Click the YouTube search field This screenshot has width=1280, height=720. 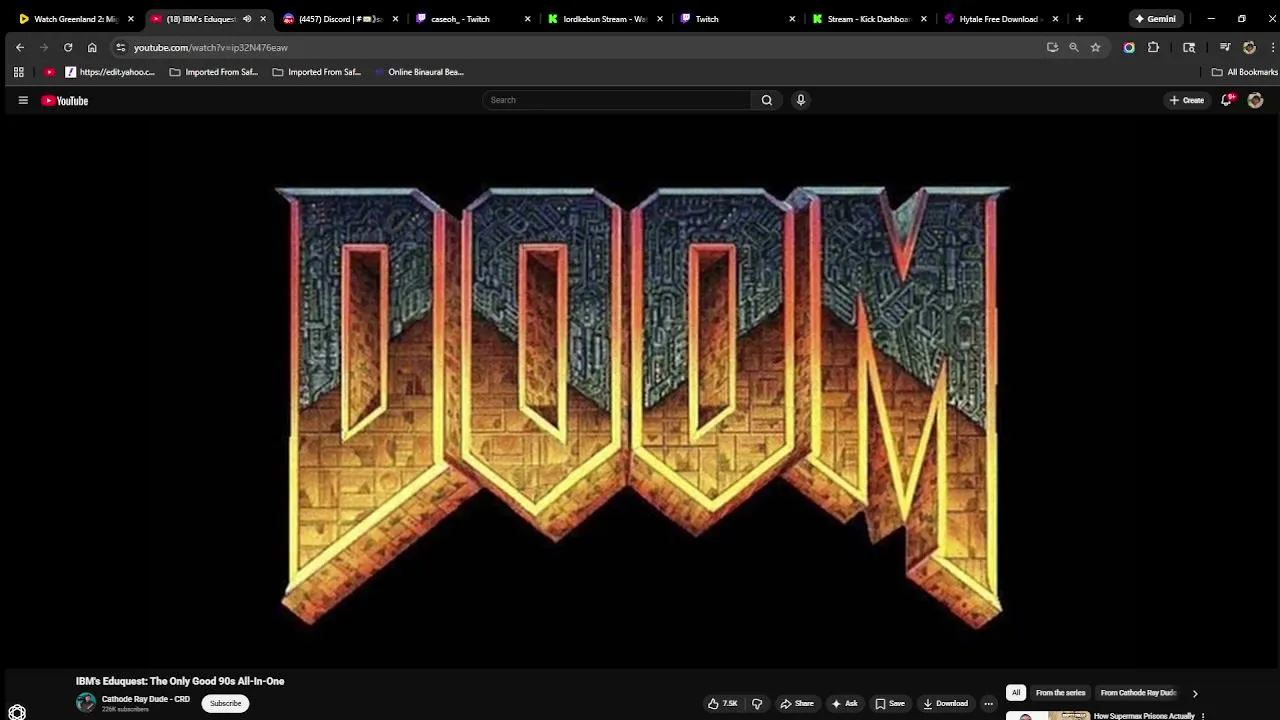[616, 100]
